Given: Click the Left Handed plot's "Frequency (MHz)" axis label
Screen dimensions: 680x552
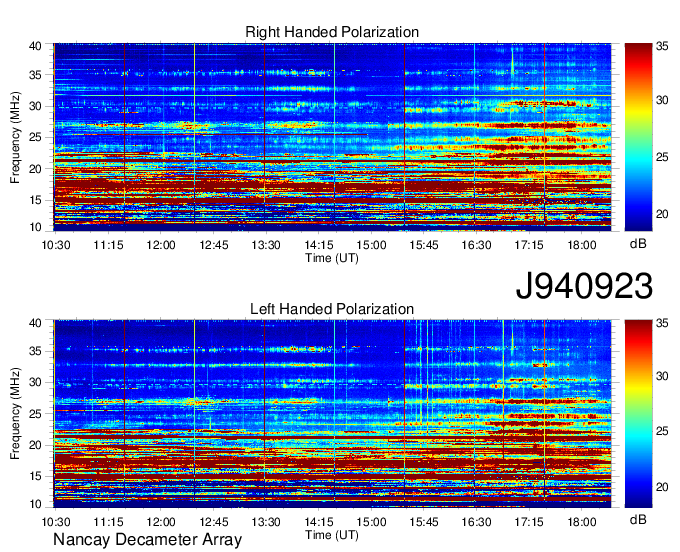Looking at the screenshot, I should pos(15,414).
